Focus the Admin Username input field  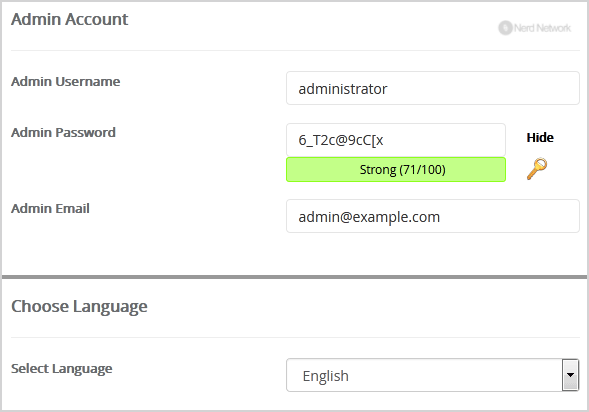(433, 88)
